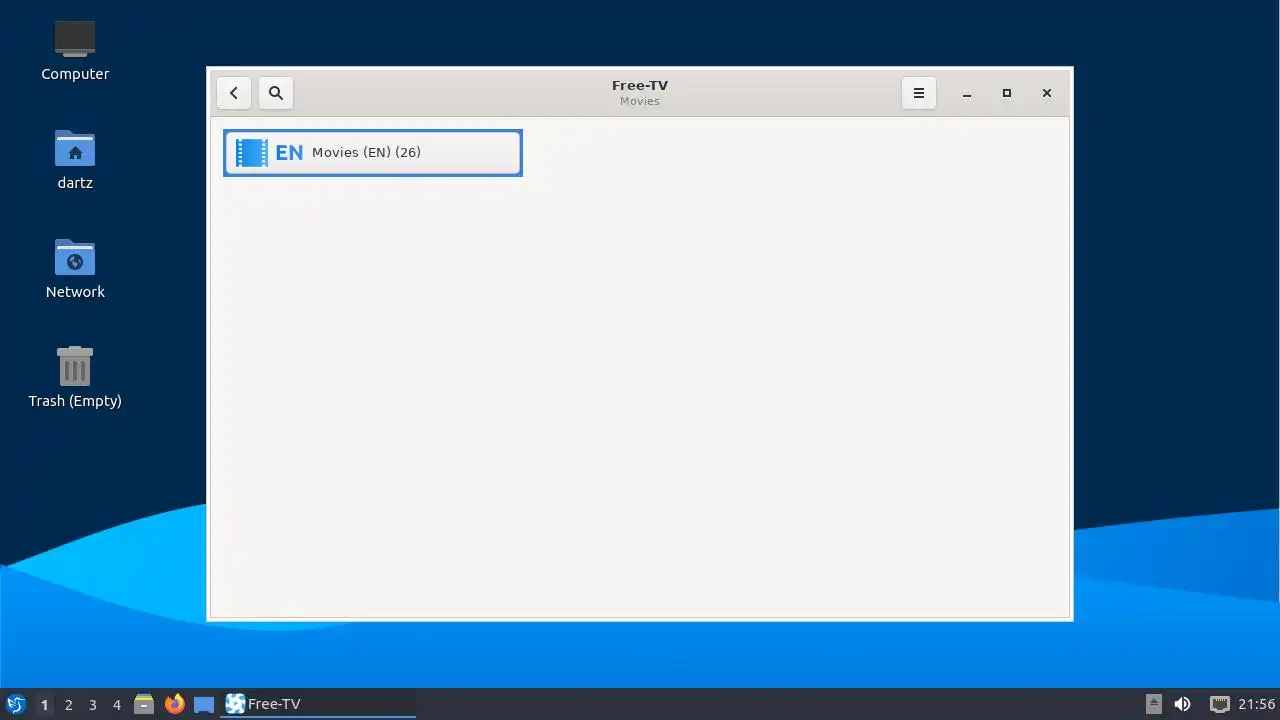Image resolution: width=1280 pixels, height=720 pixels.
Task: Open the Network desktop icon
Action: [x=75, y=268]
